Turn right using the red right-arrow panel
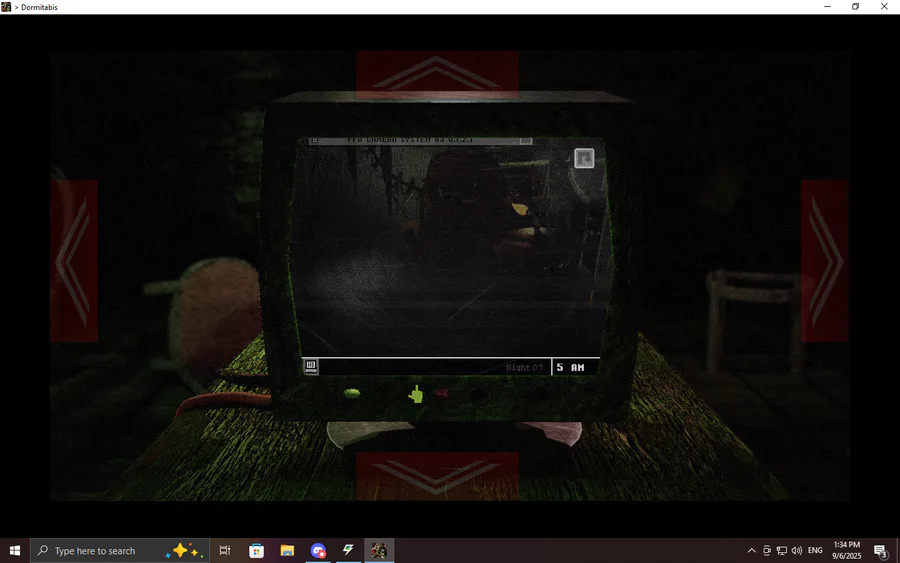The image size is (900, 563). click(824, 261)
